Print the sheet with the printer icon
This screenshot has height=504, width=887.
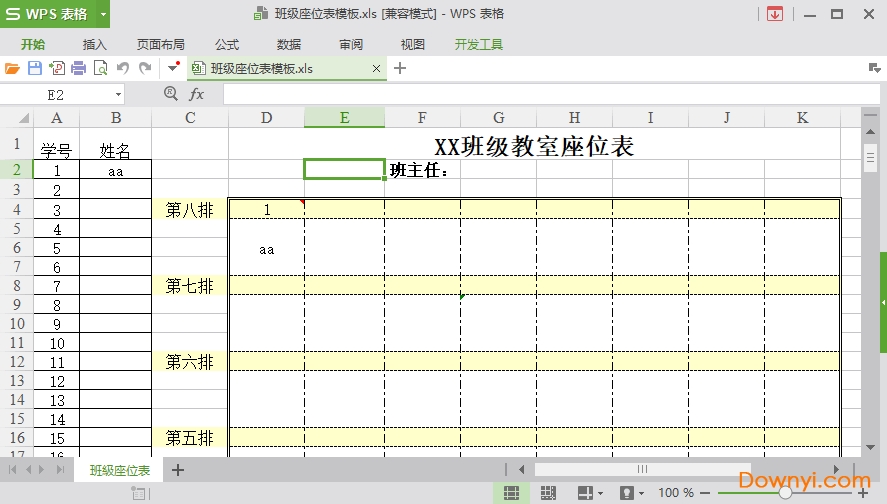79,68
